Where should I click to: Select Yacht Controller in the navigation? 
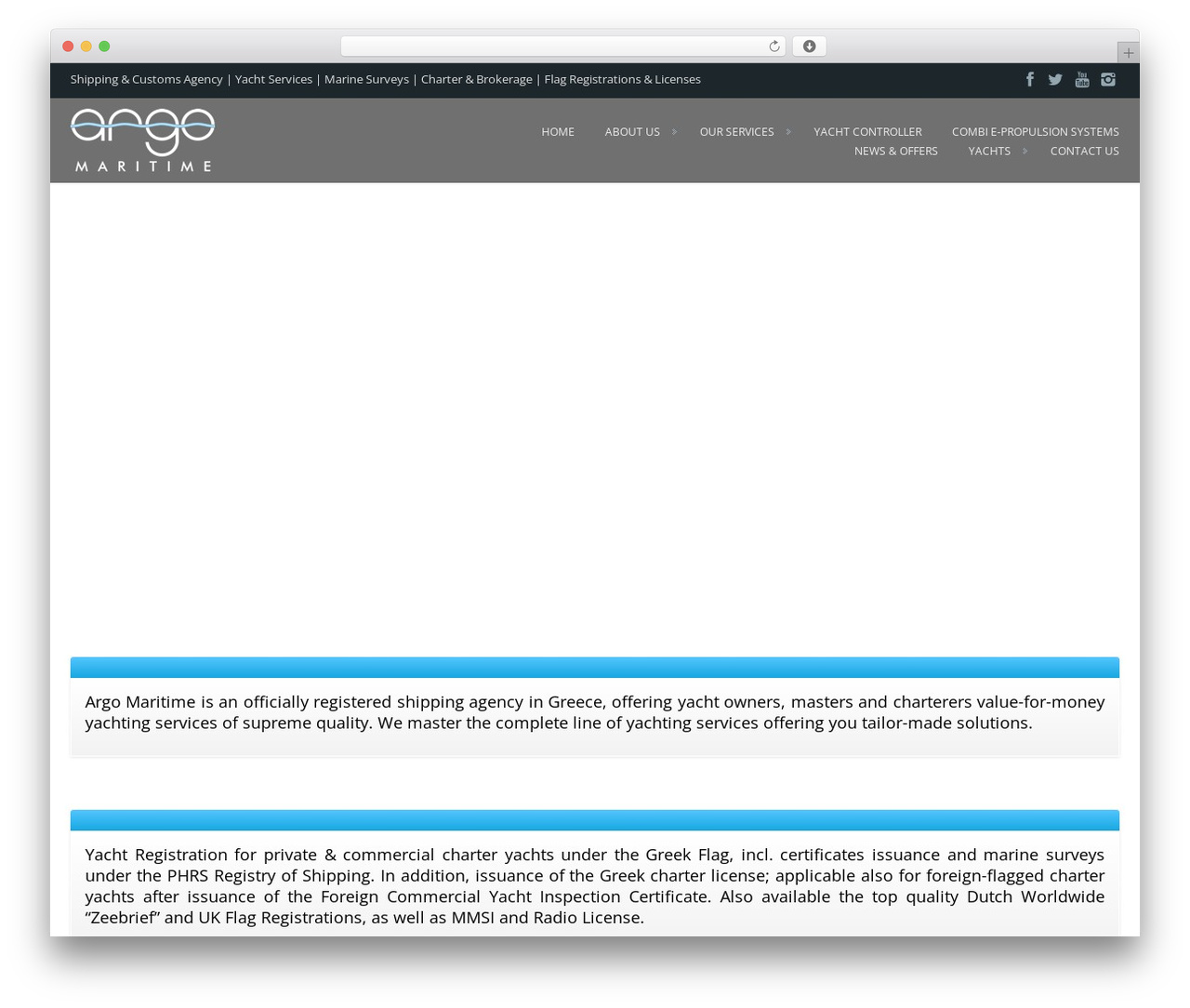(867, 132)
